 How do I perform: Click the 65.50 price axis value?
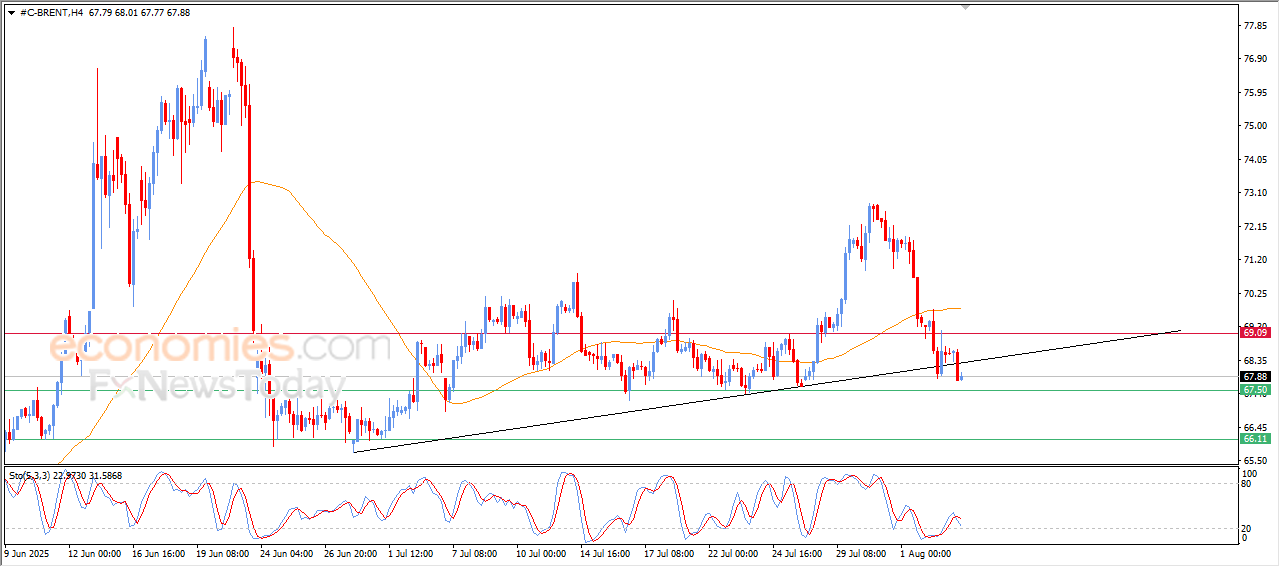pos(1255,461)
